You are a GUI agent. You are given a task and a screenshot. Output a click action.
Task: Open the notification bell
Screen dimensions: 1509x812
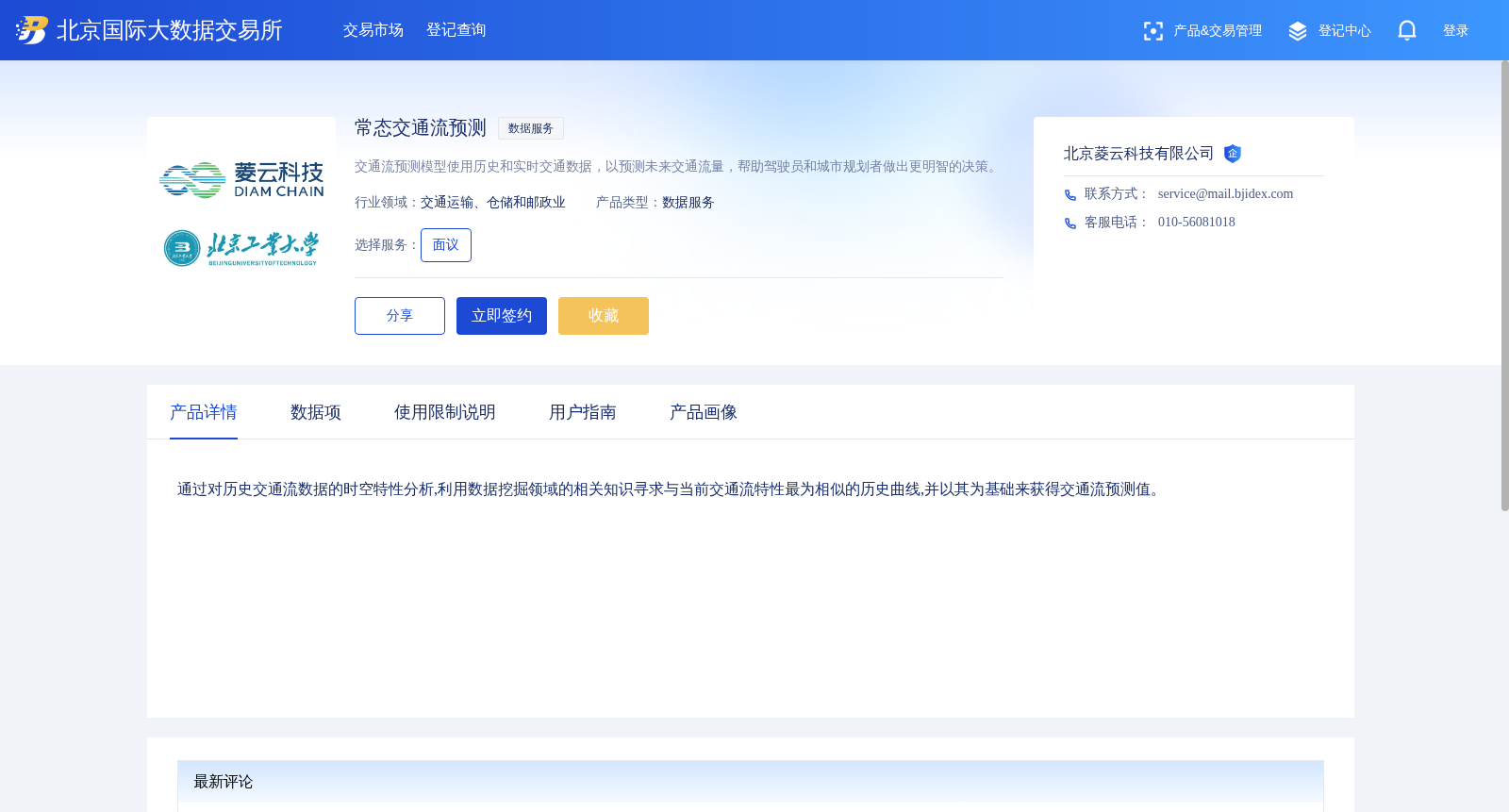pyautogui.click(x=1407, y=31)
